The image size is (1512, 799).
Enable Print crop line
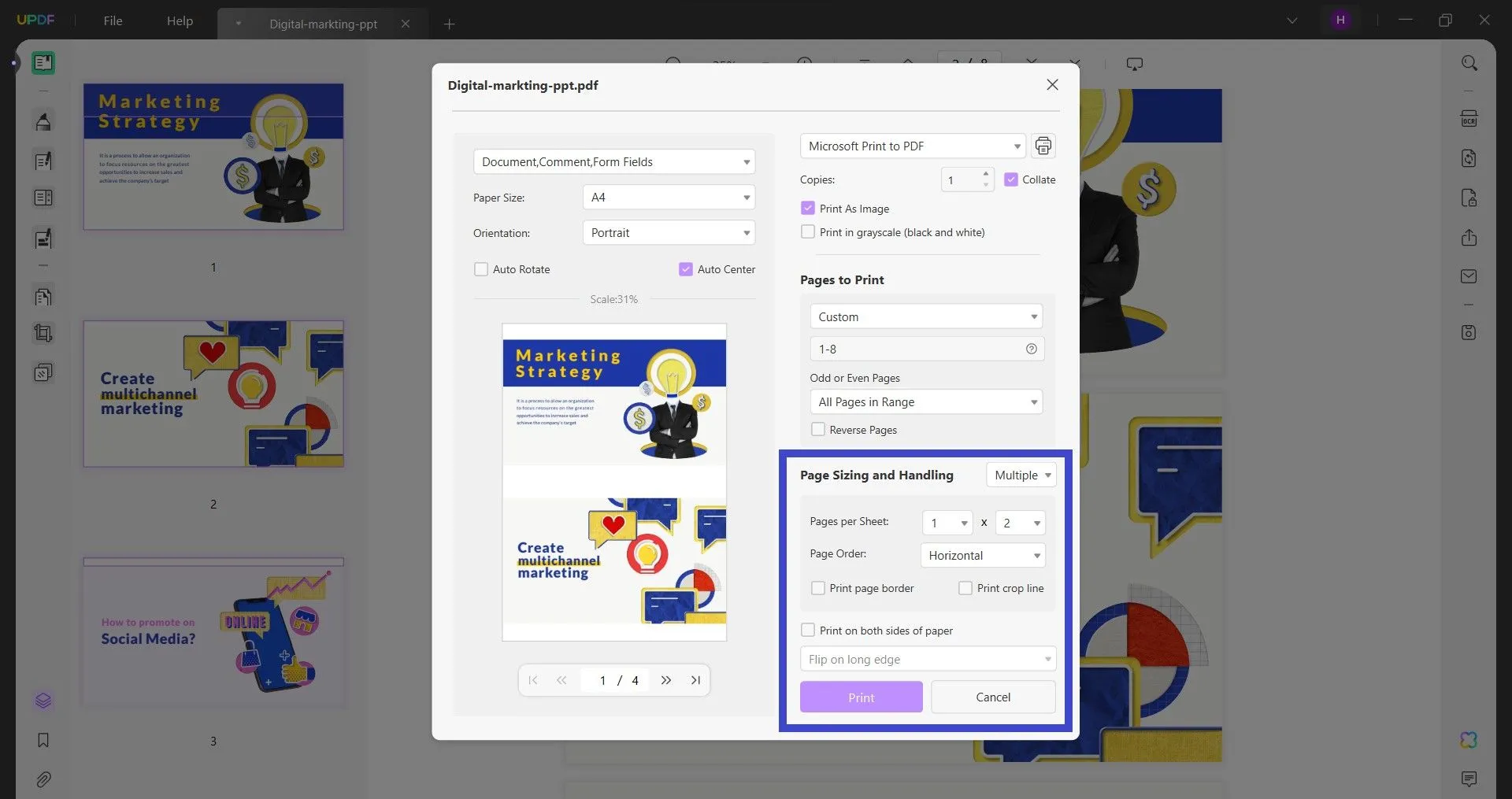pos(965,588)
